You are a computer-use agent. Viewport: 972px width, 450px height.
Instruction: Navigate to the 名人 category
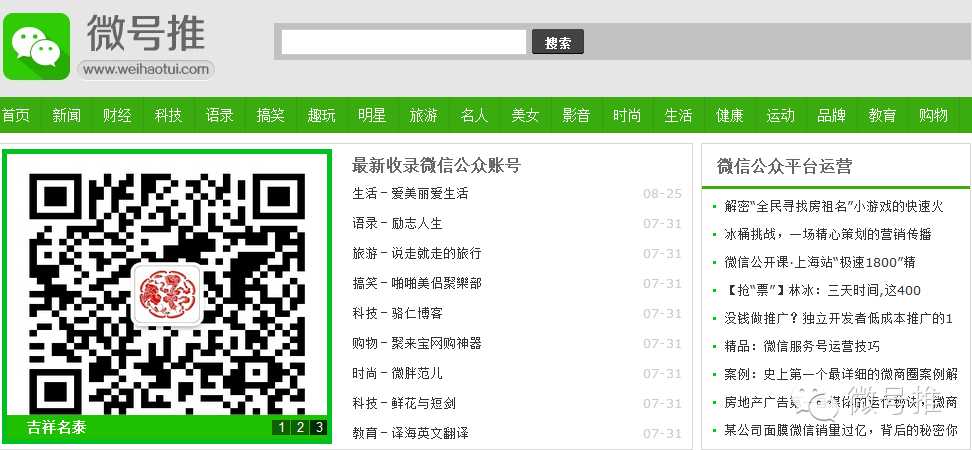tap(474, 115)
